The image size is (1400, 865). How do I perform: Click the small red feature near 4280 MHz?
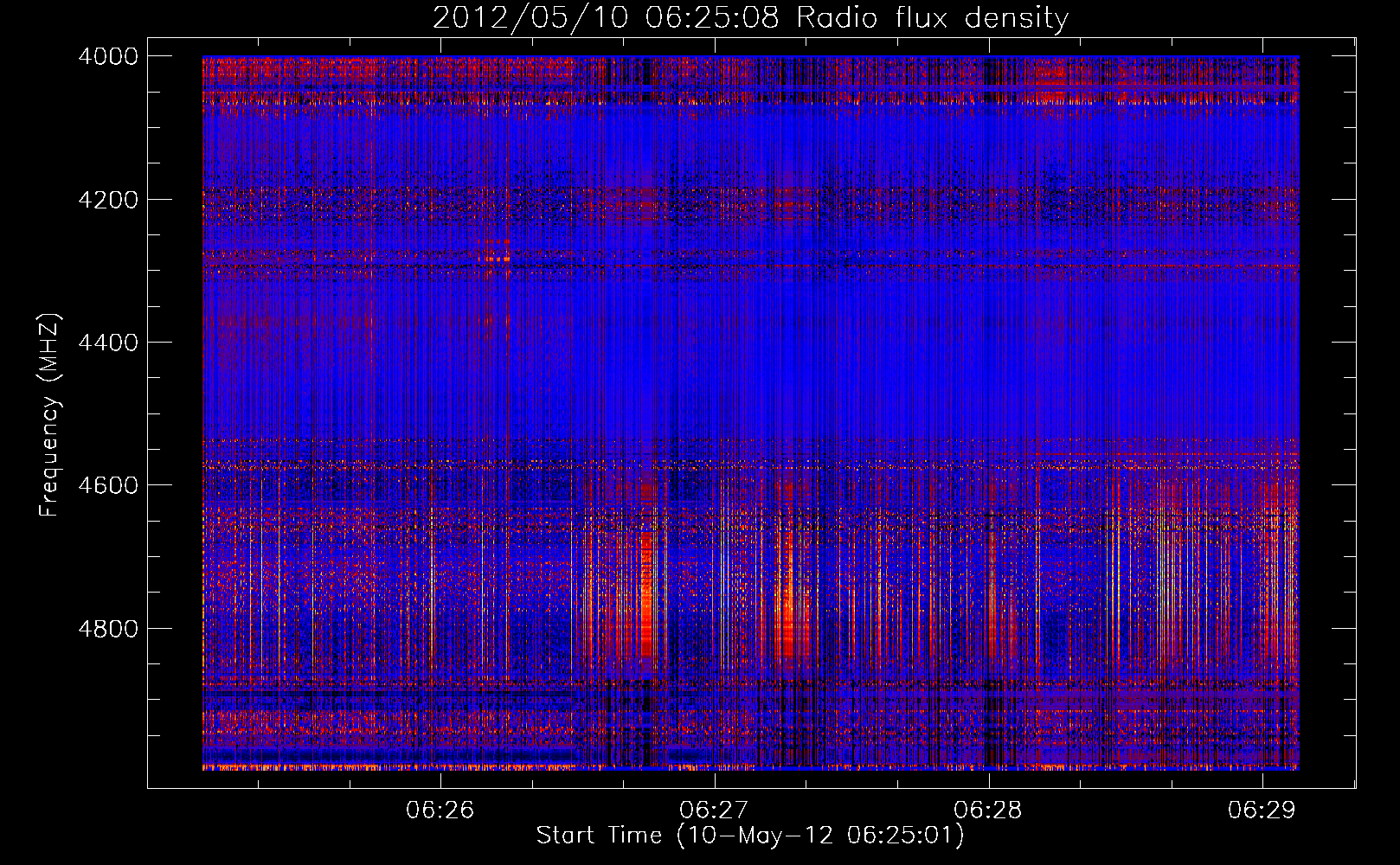pos(497,257)
